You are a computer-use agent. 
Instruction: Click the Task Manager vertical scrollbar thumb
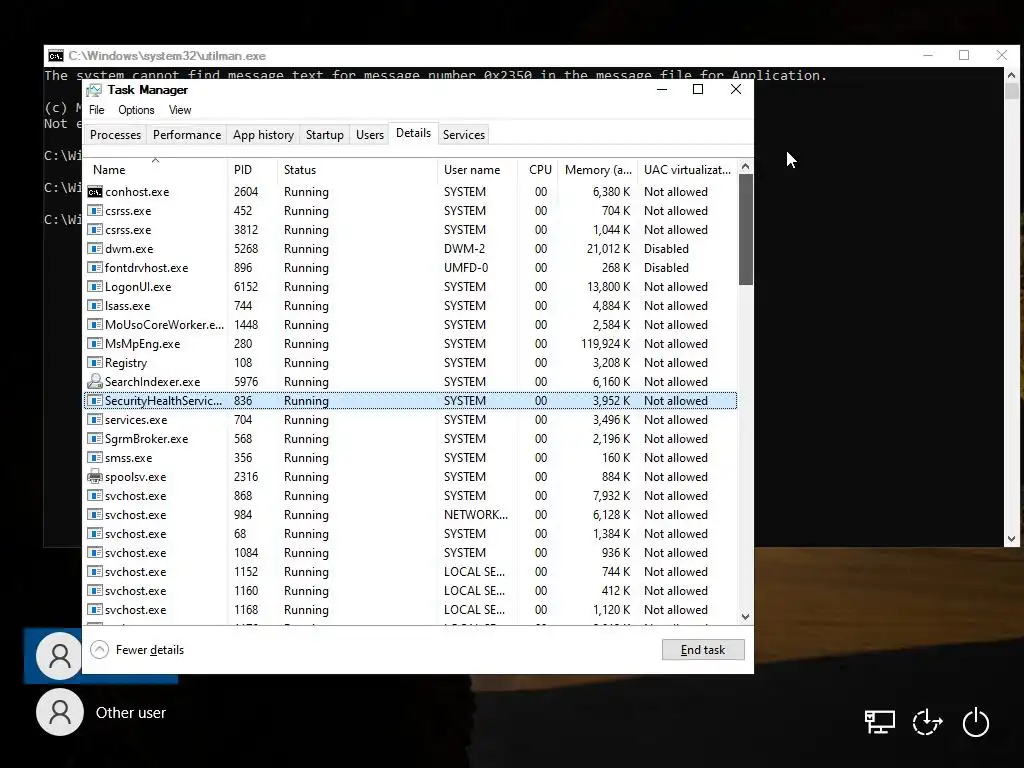pos(745,229)
